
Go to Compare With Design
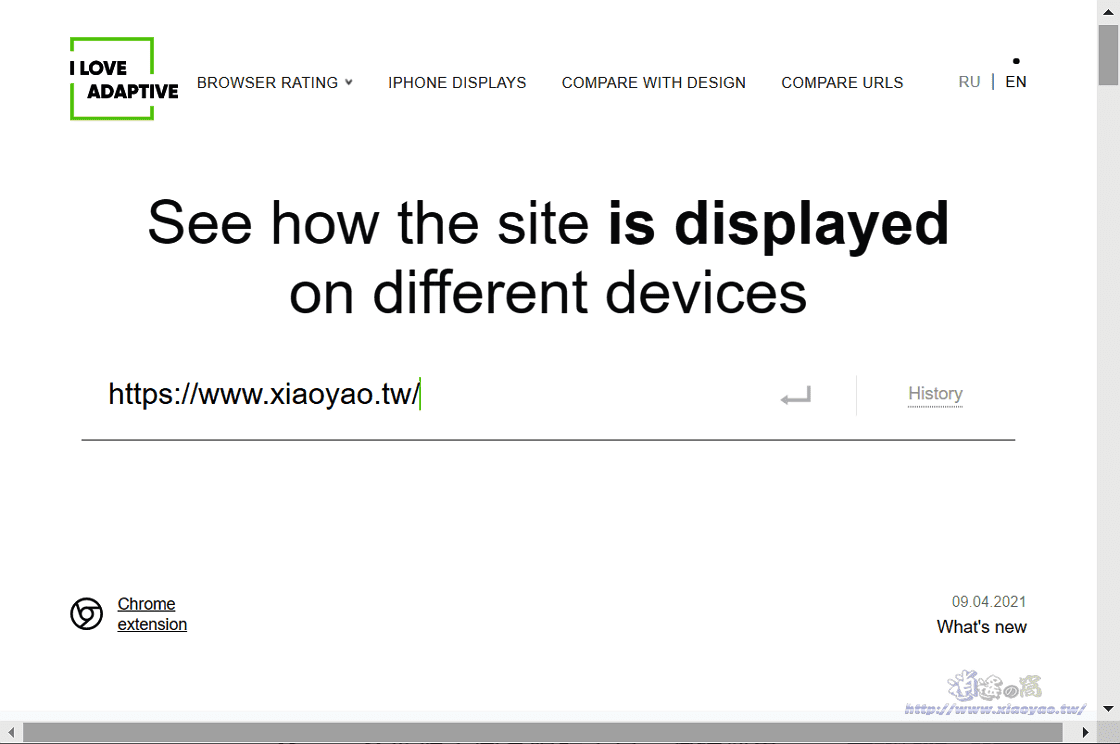[654, 83]
